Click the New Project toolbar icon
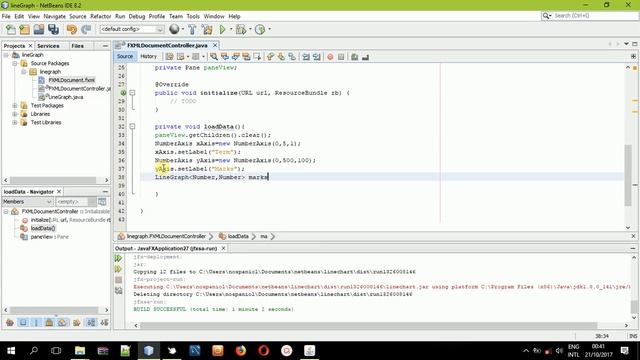Screen dimensions: 640x360 [24, 29]
